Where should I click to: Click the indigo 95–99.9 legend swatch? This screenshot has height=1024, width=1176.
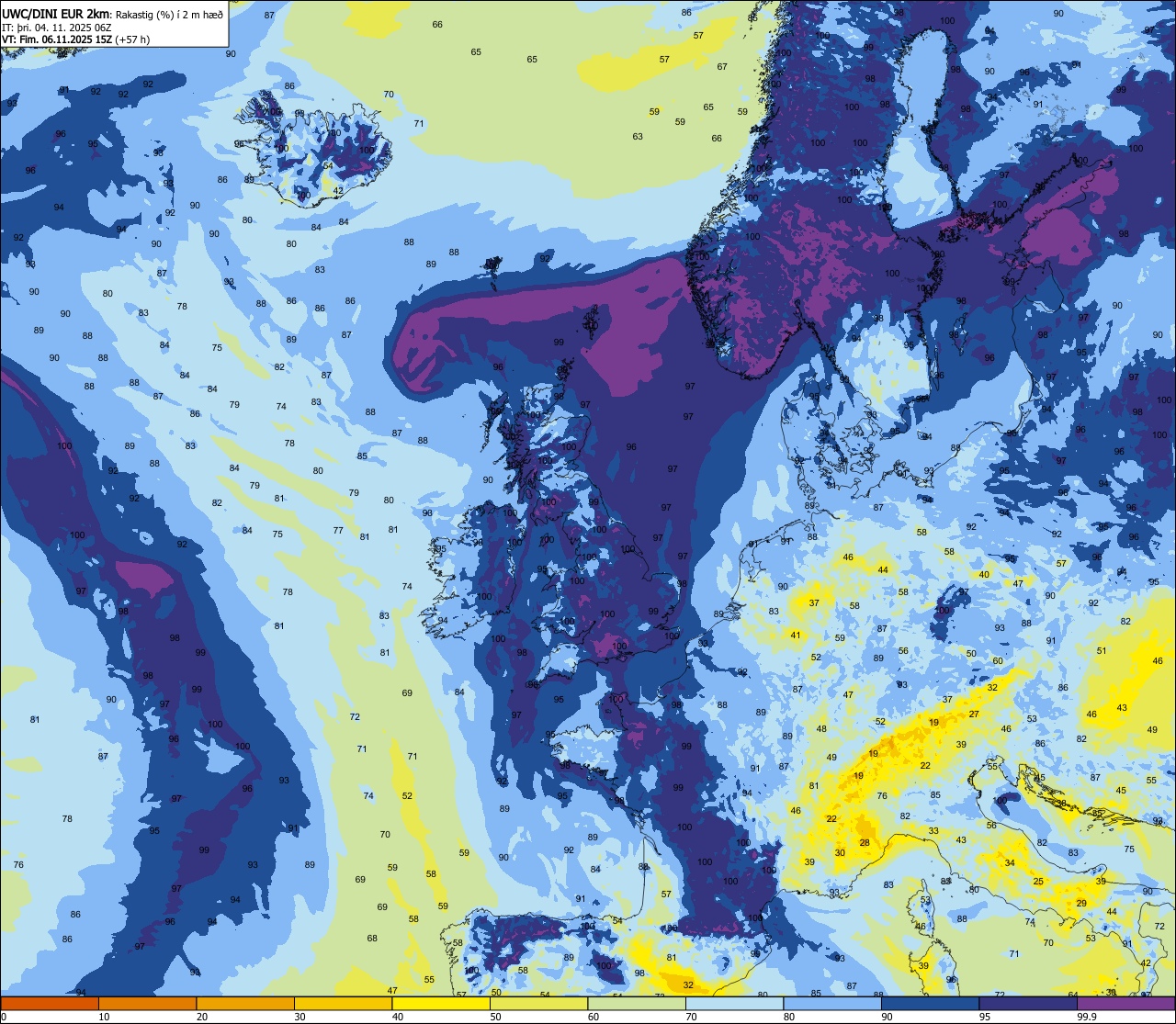(1028, 1003)
